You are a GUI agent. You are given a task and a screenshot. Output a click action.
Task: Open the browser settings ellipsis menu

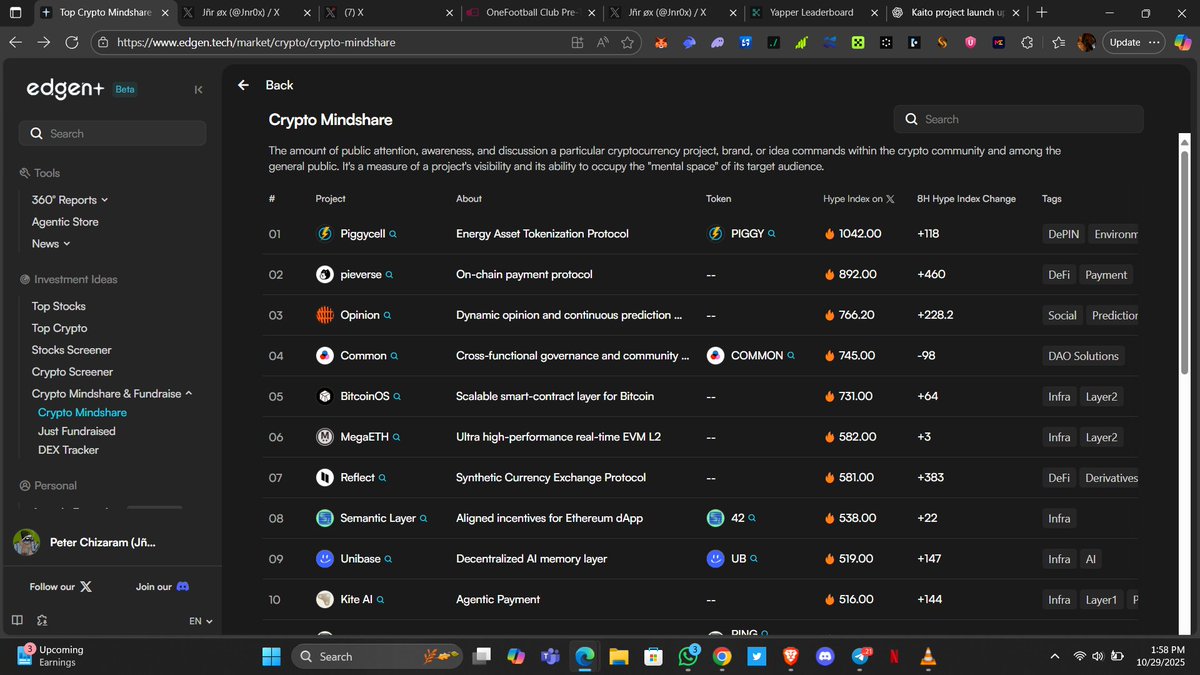pos(1155,43)
